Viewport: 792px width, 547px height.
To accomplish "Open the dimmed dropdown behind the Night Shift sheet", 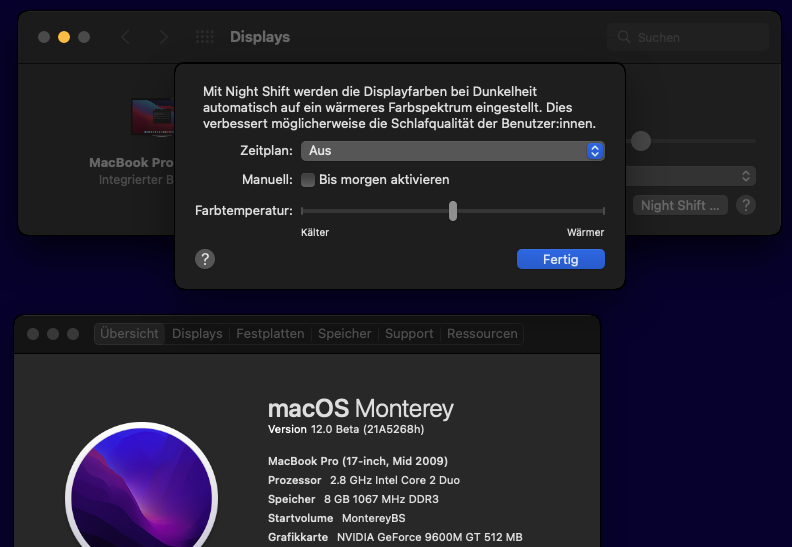I will 690,176.
